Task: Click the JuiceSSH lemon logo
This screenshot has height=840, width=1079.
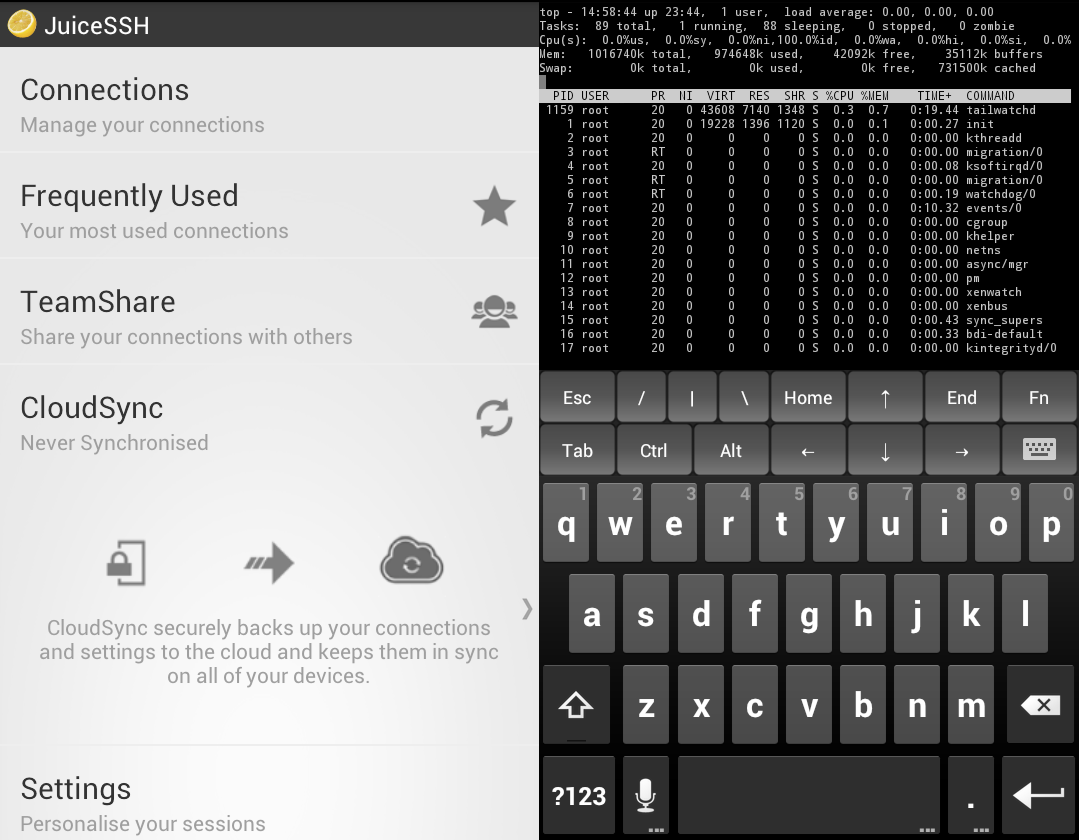Action: click(x=22, y=23)
